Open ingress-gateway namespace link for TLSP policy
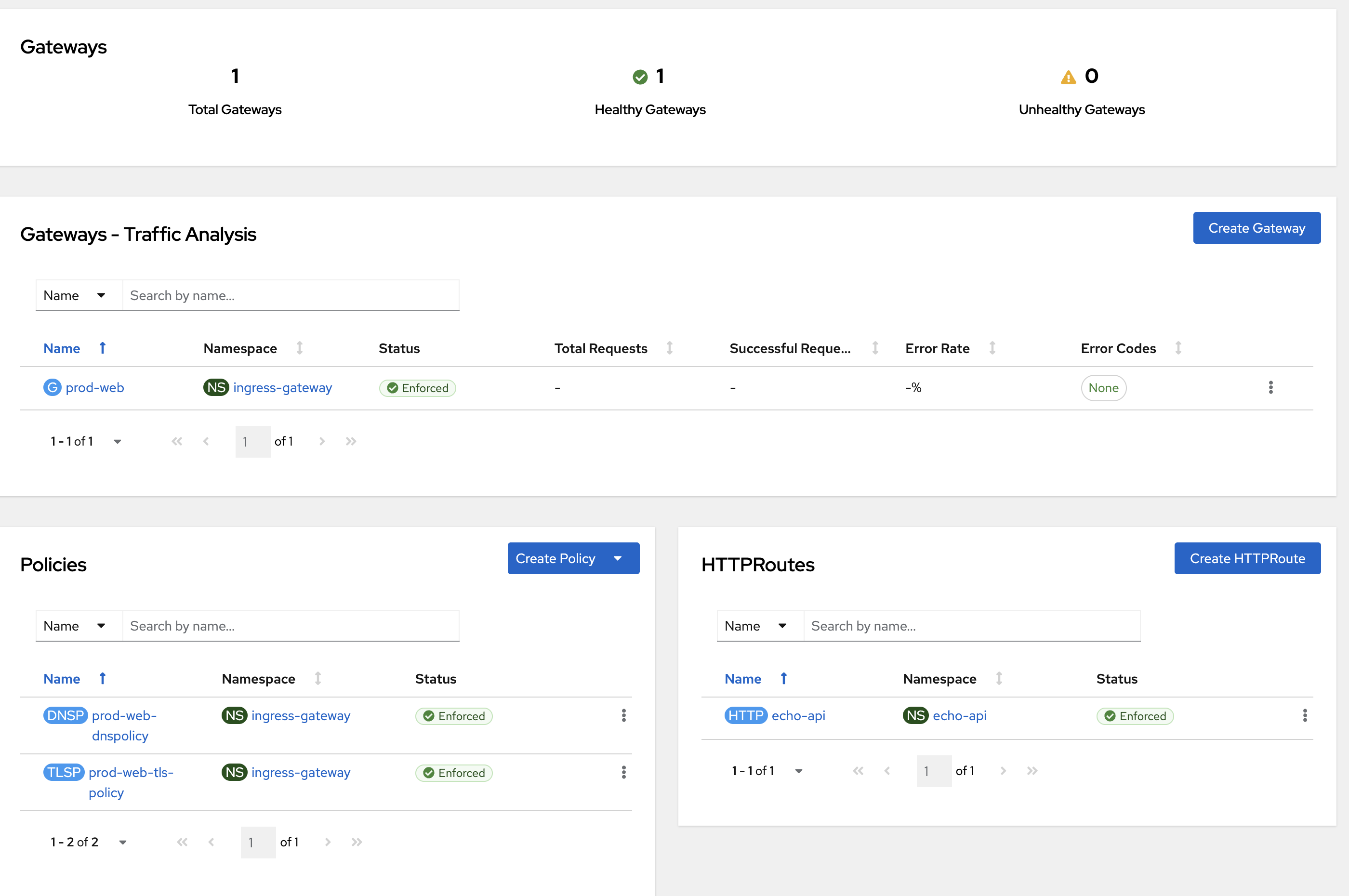Viewport: 1349px width, 896px height. (301, 773)
